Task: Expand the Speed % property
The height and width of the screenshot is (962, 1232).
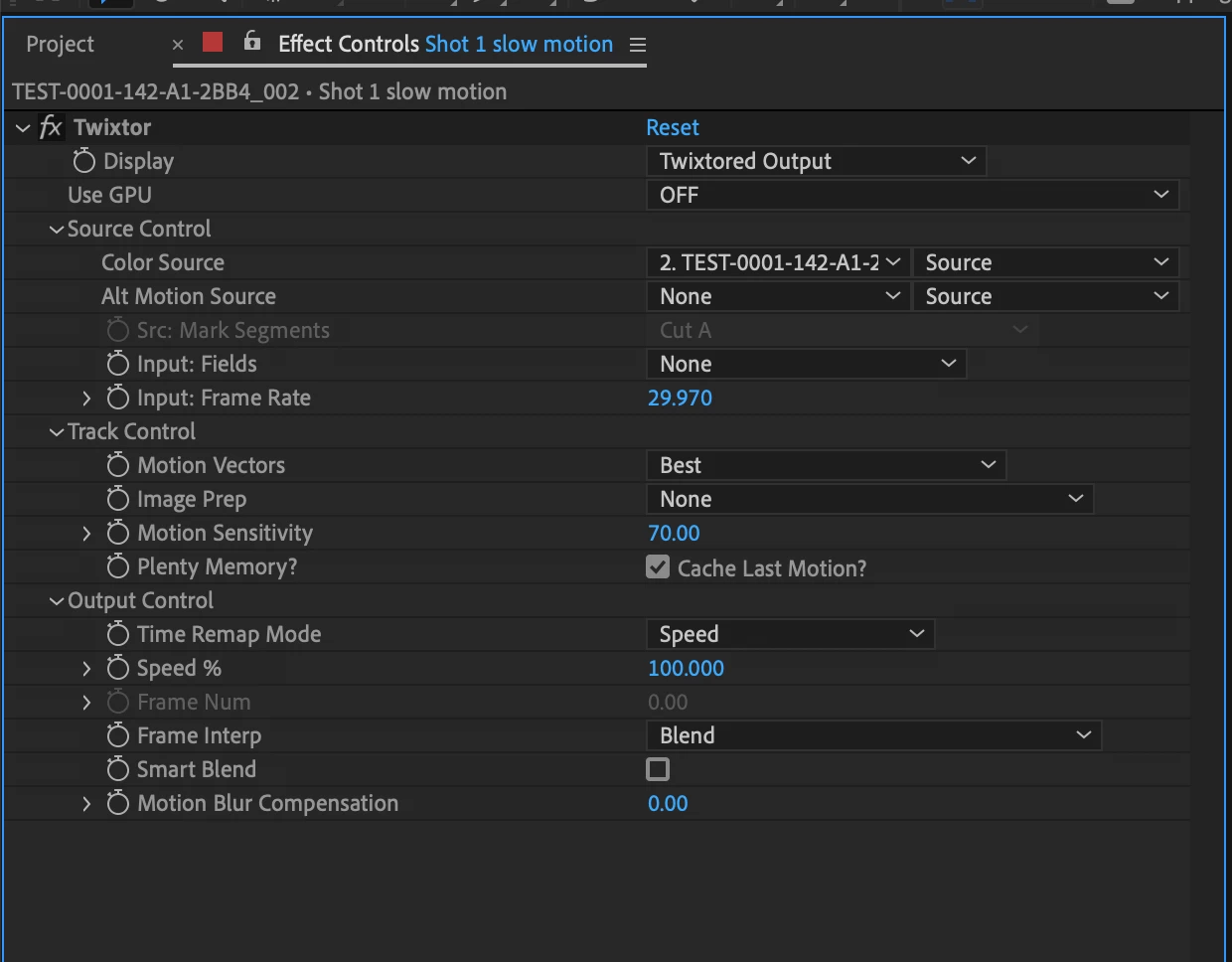Action: pyautogui.click(x=86, y=668)
